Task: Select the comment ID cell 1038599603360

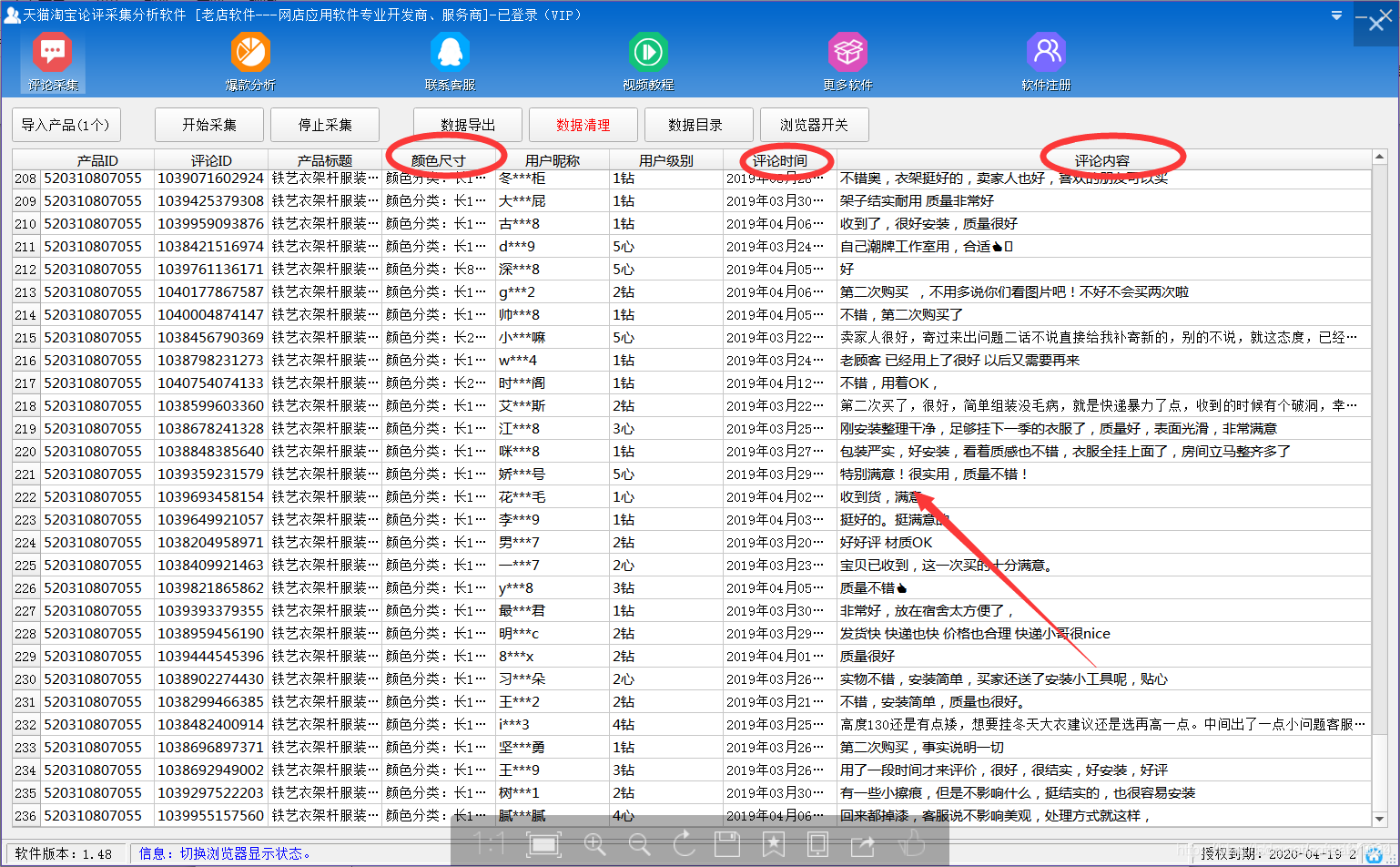Action: pyautogui.click(x=211, y=406)
